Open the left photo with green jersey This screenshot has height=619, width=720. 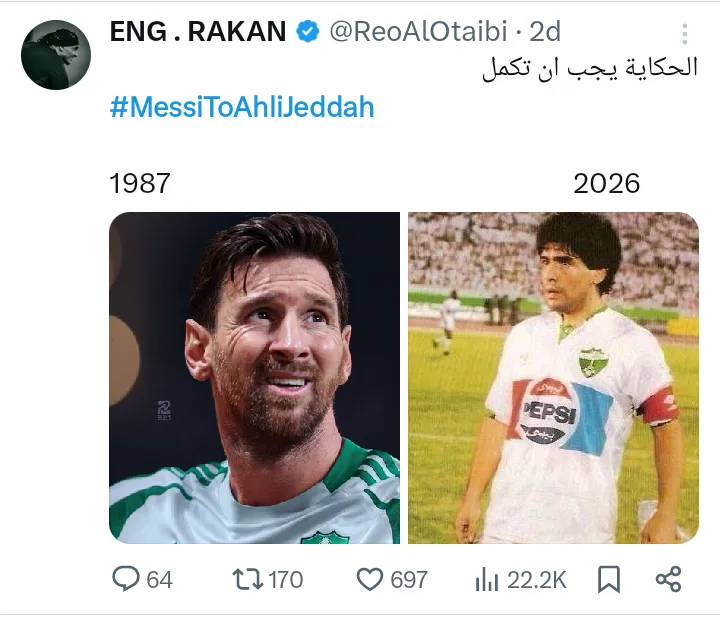254,377
